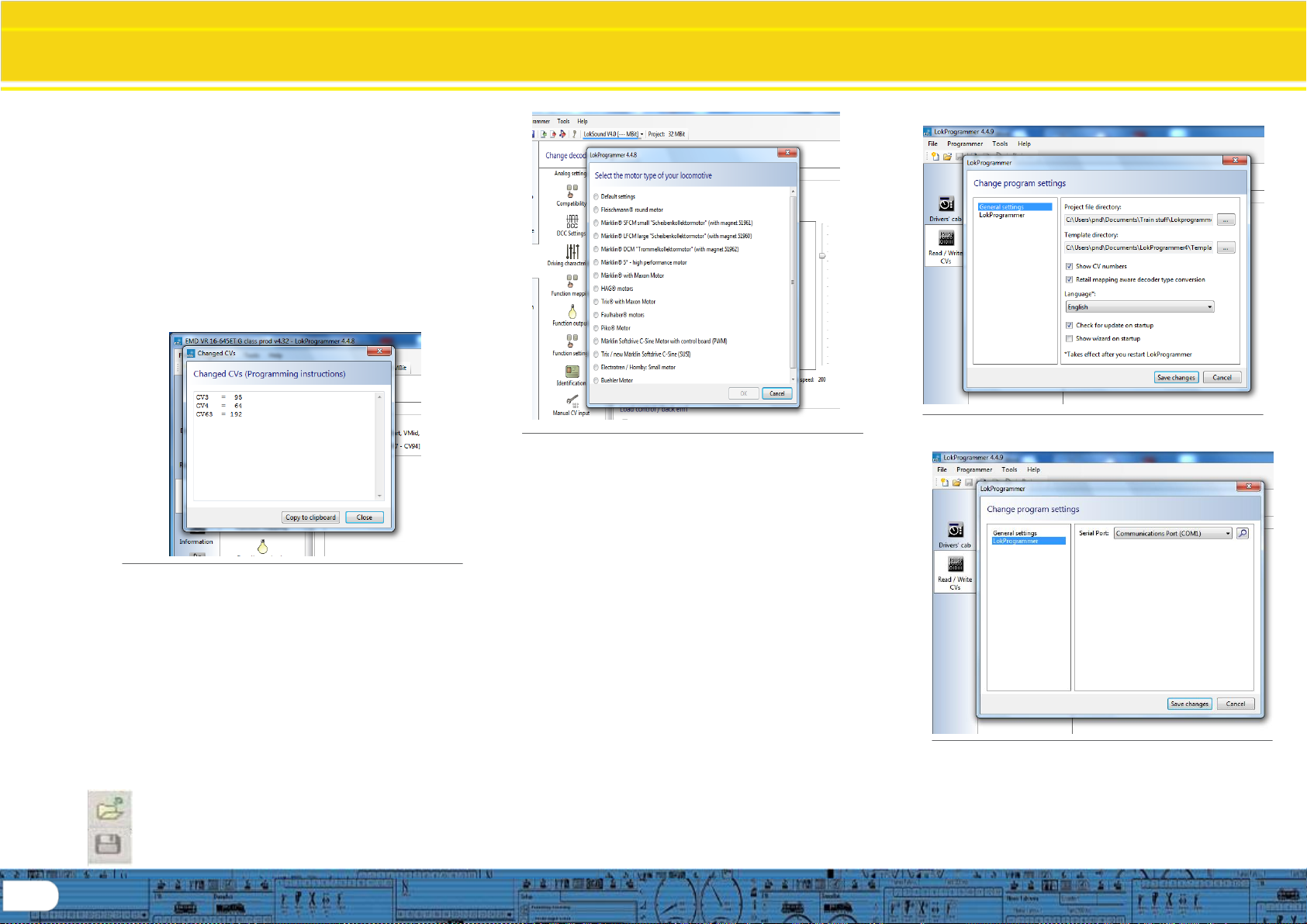
Task: Open Help menu in motor type window
Action: [x=583, y=121]
